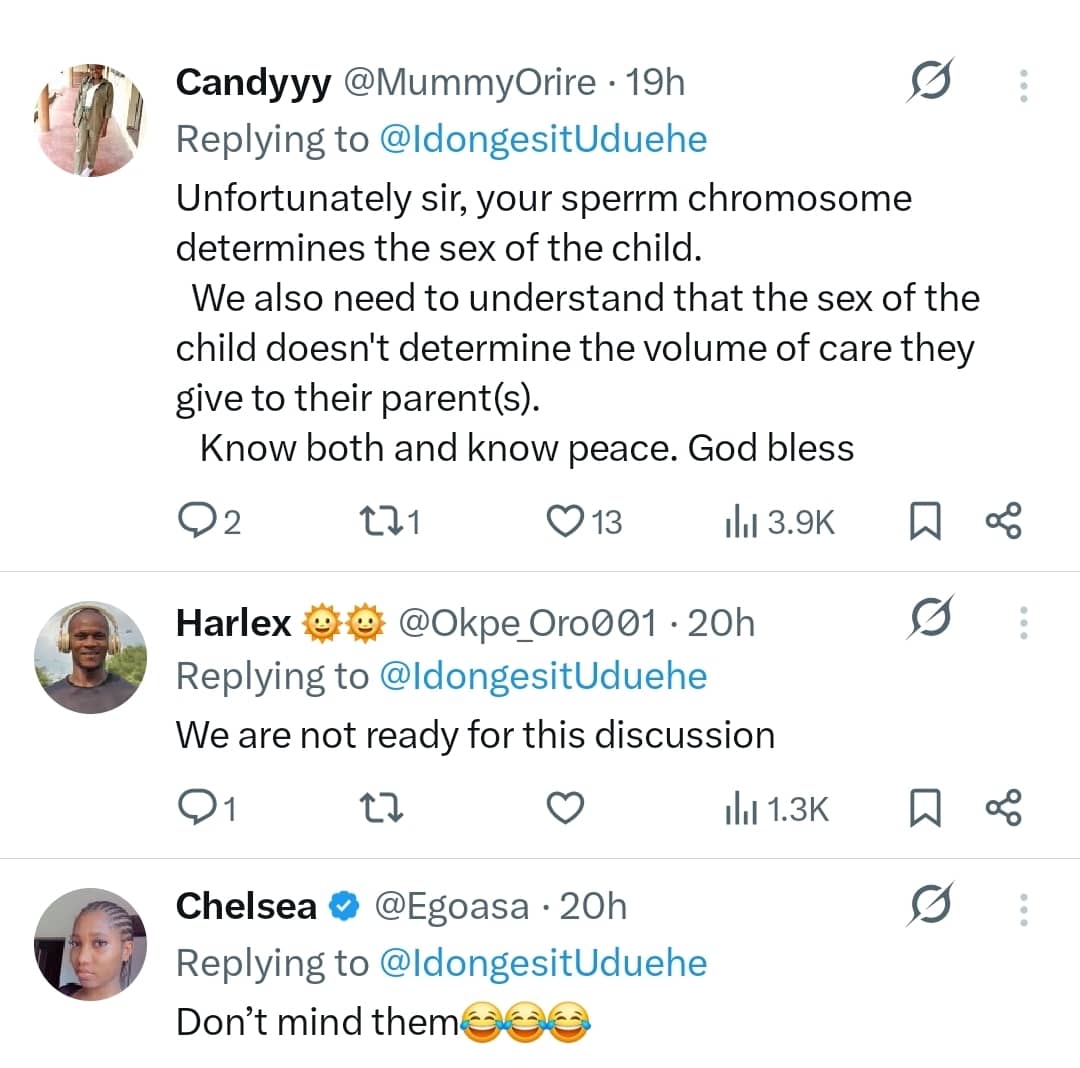Open the reply icon on Candyyy's tweet

(x=196, y=520)
